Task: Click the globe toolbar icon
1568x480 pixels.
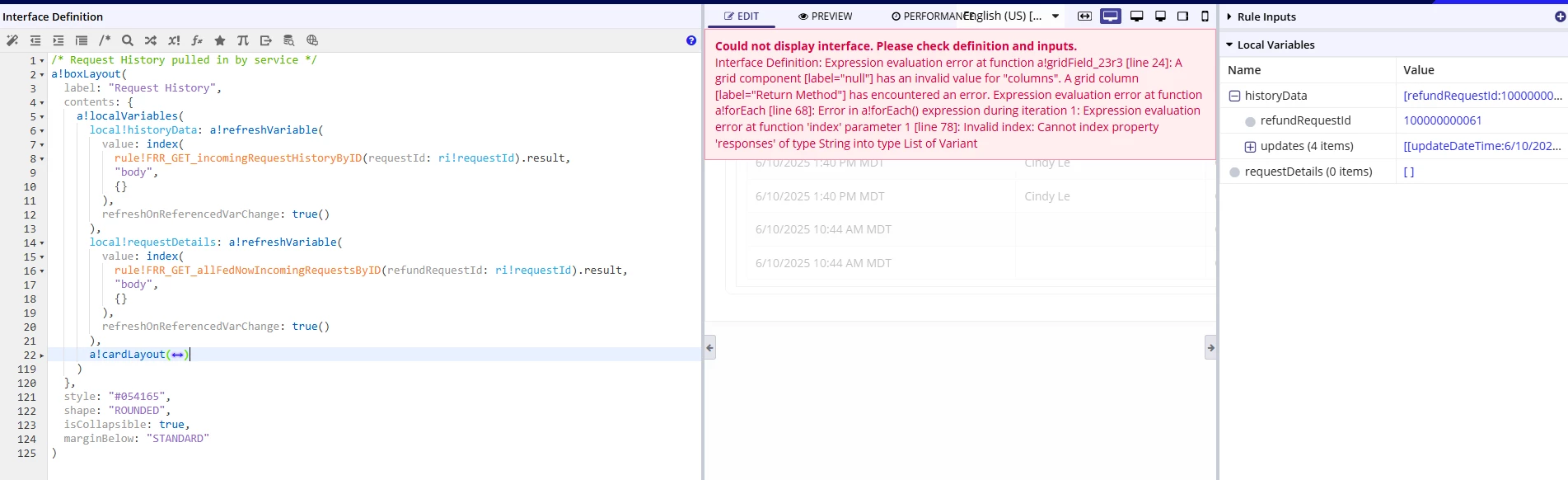Action: click(312, 40)
